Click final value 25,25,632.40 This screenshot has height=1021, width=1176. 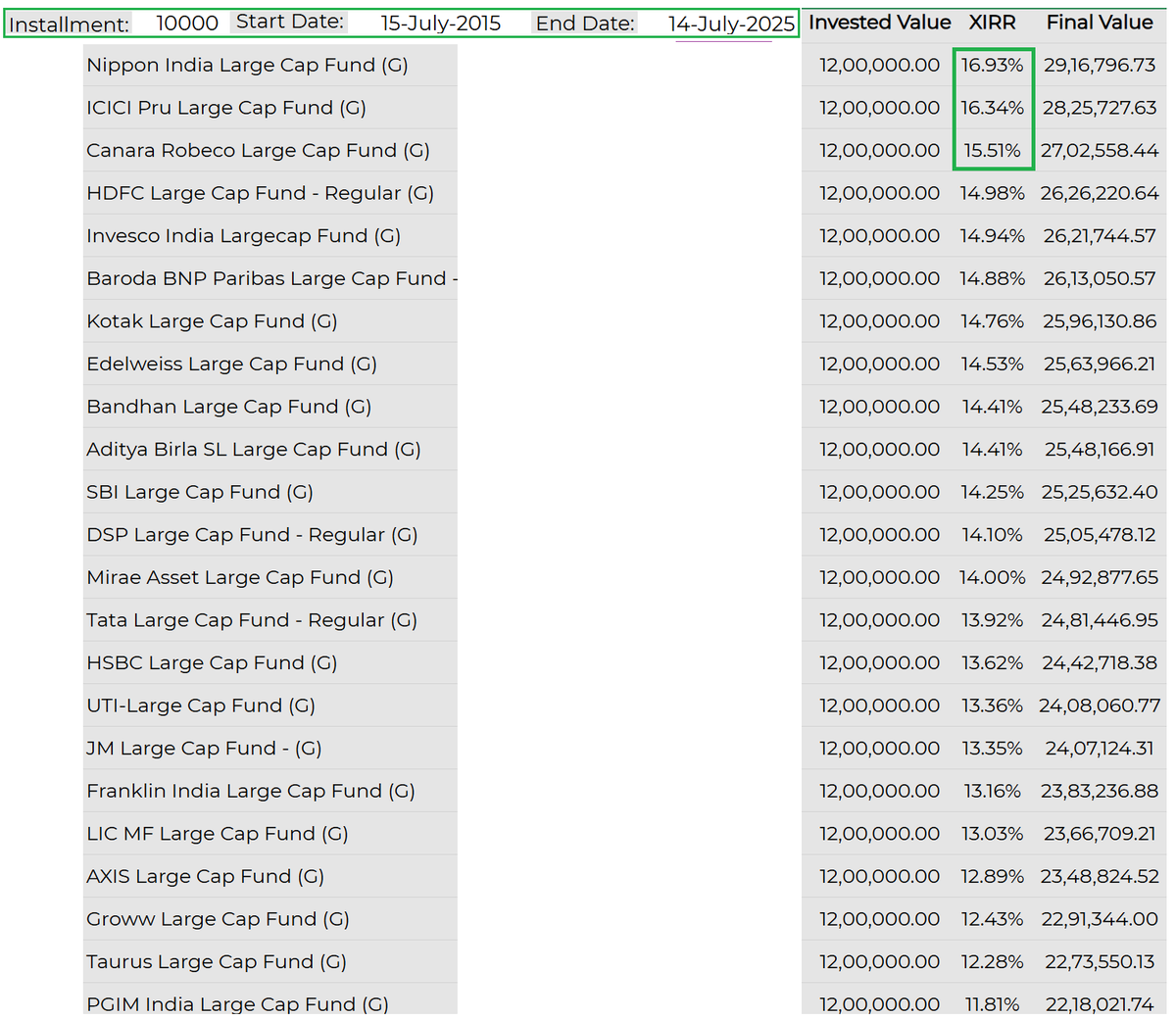pos(1100,492)
